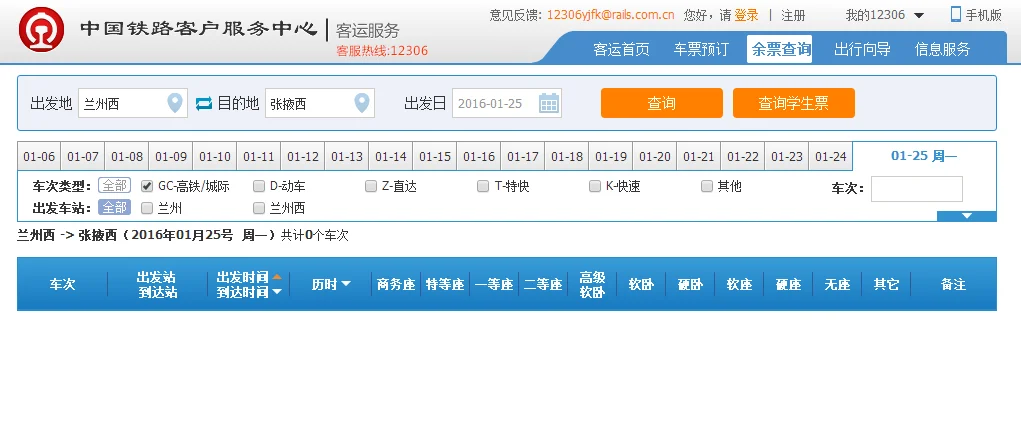Screen dimensions: 1021x435
Task: Select date tab 01-08
Action: [x=127, y=156]
